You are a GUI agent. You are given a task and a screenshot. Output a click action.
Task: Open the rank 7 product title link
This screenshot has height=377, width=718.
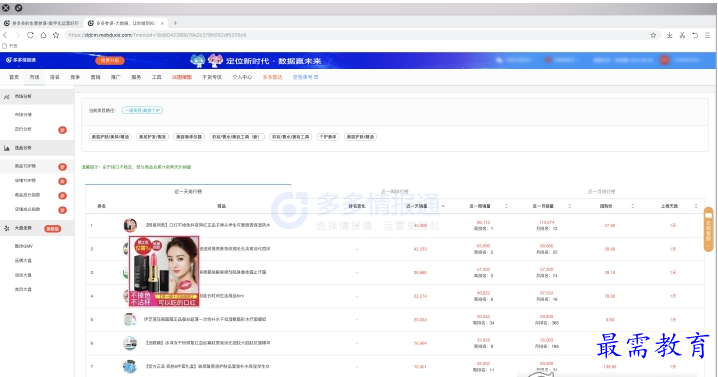click(x=207, y=366)
